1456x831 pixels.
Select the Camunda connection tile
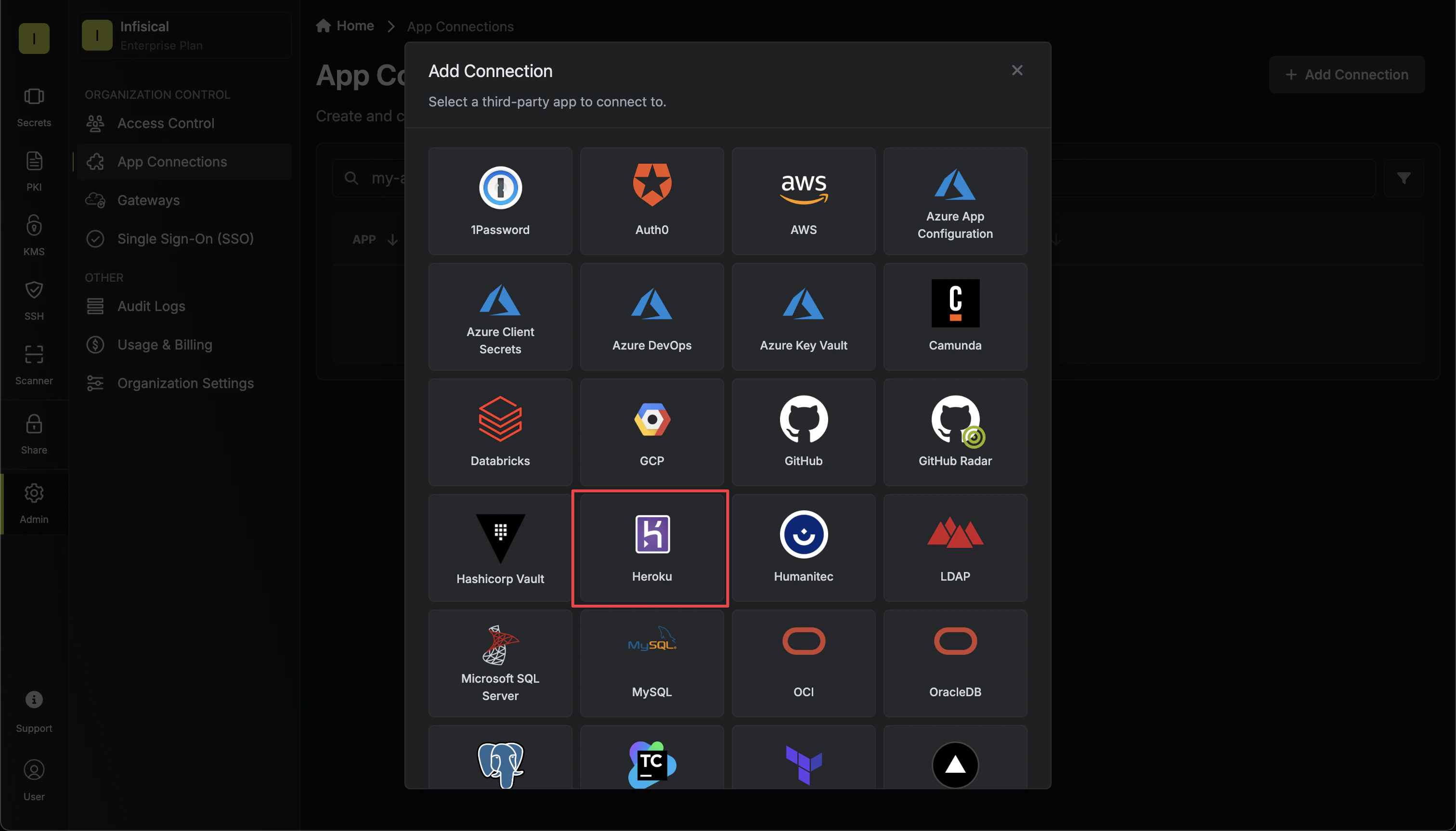click(955, 317)
